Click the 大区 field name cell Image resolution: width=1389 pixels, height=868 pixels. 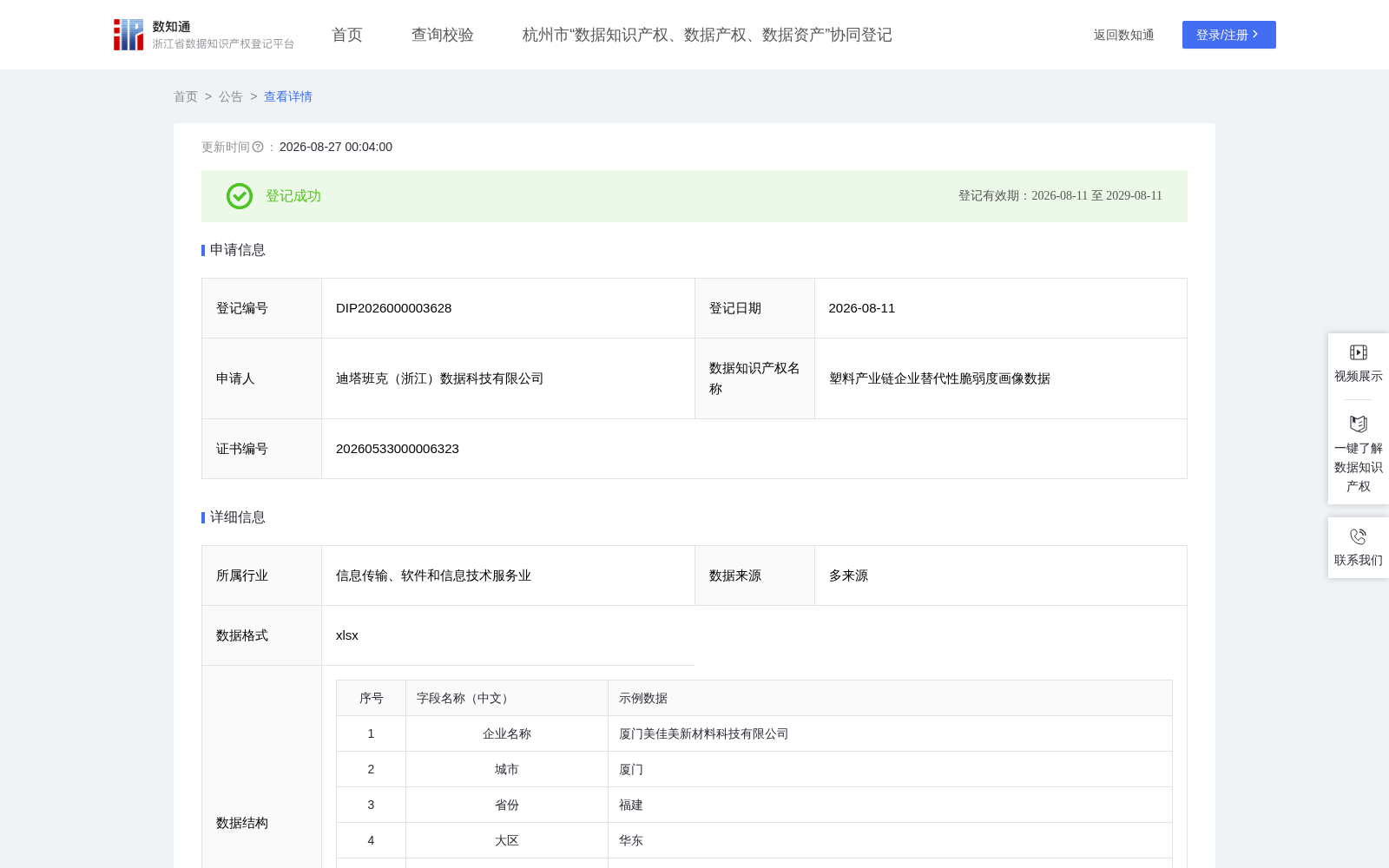pos(507,840)
